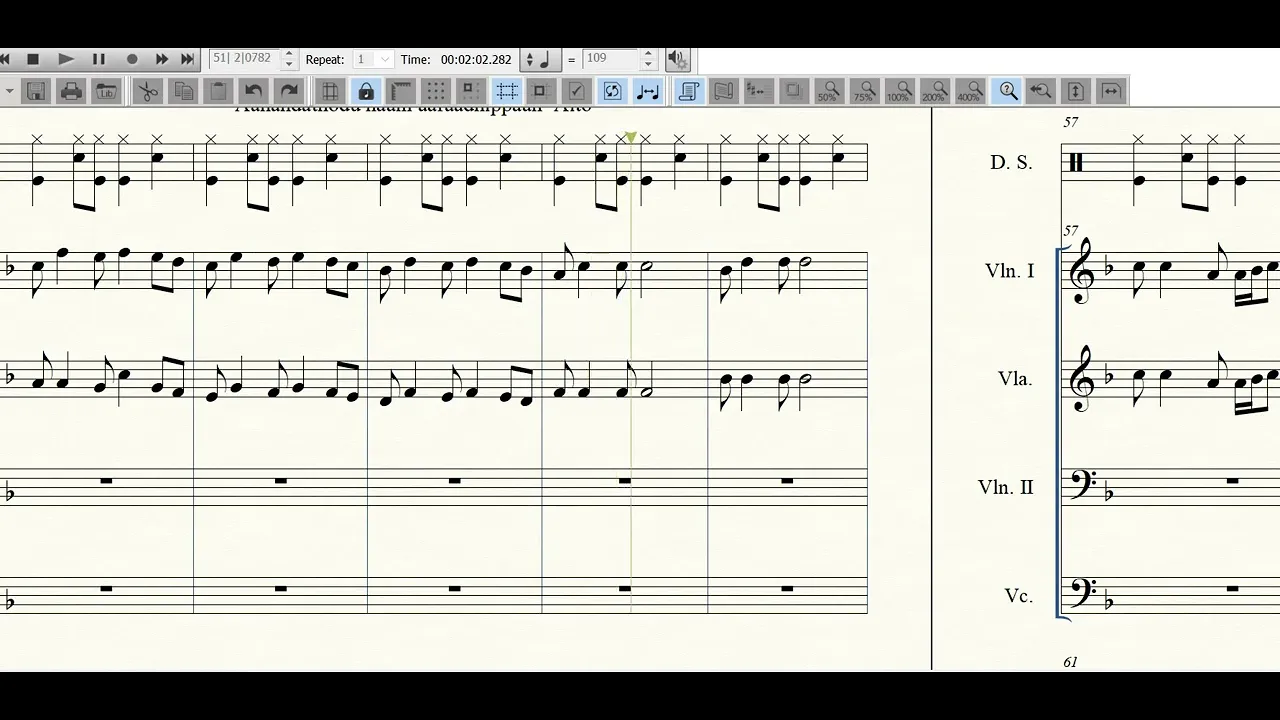The height and width of the screenshot is (720, 1280).
Task: Toggle the padlock icon
Action: [x=366, y=91]
